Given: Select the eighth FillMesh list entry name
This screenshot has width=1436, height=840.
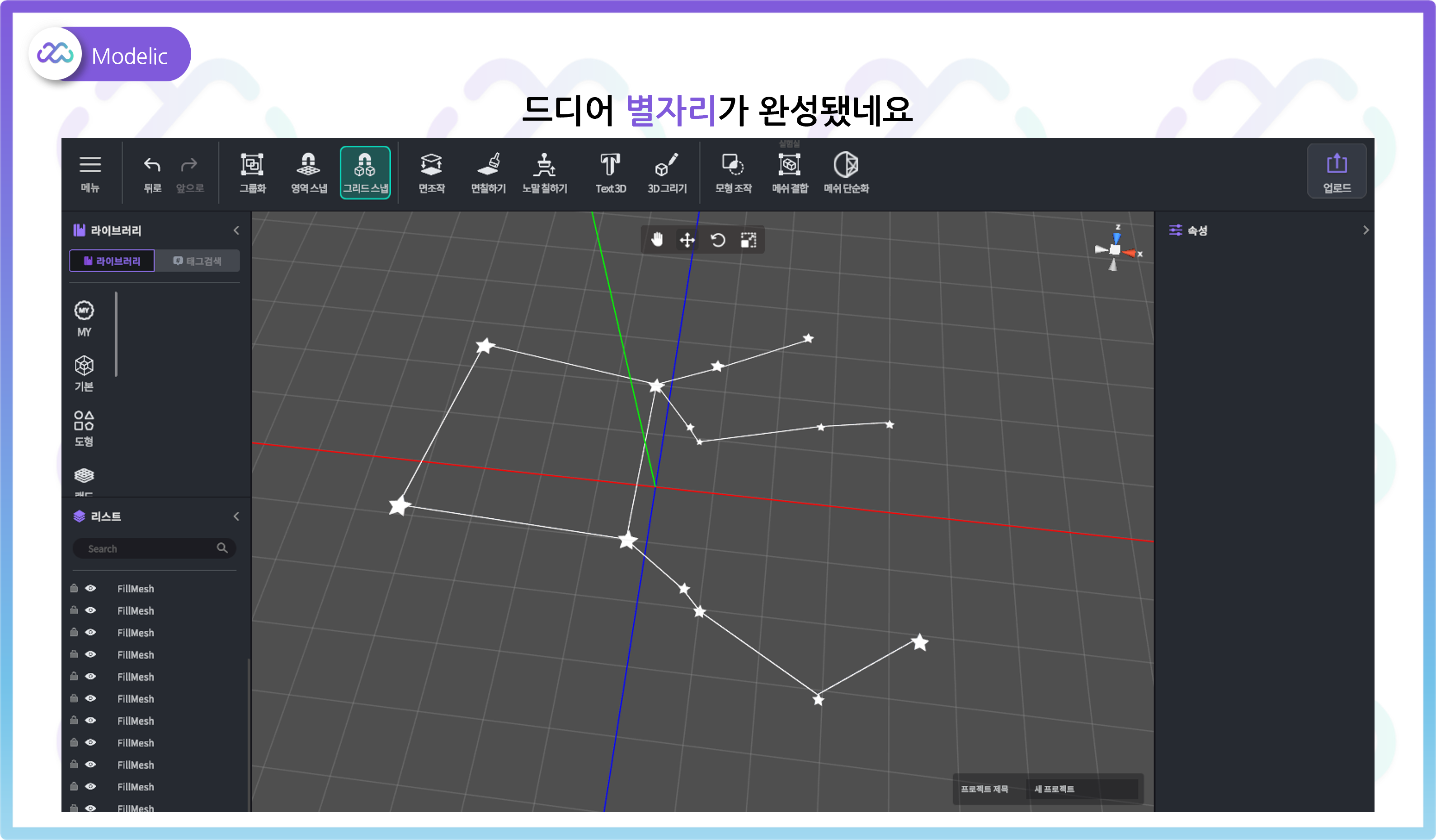Looking at the screenshot, I should pyautogui.click(x=136, y=743).
